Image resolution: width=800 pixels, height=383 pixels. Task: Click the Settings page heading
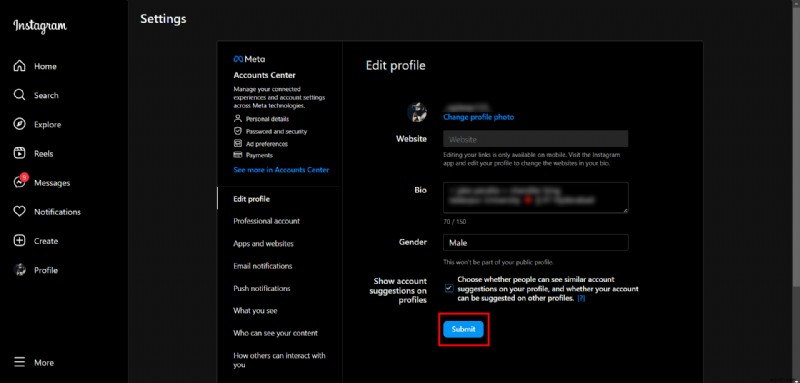[163, 19]
